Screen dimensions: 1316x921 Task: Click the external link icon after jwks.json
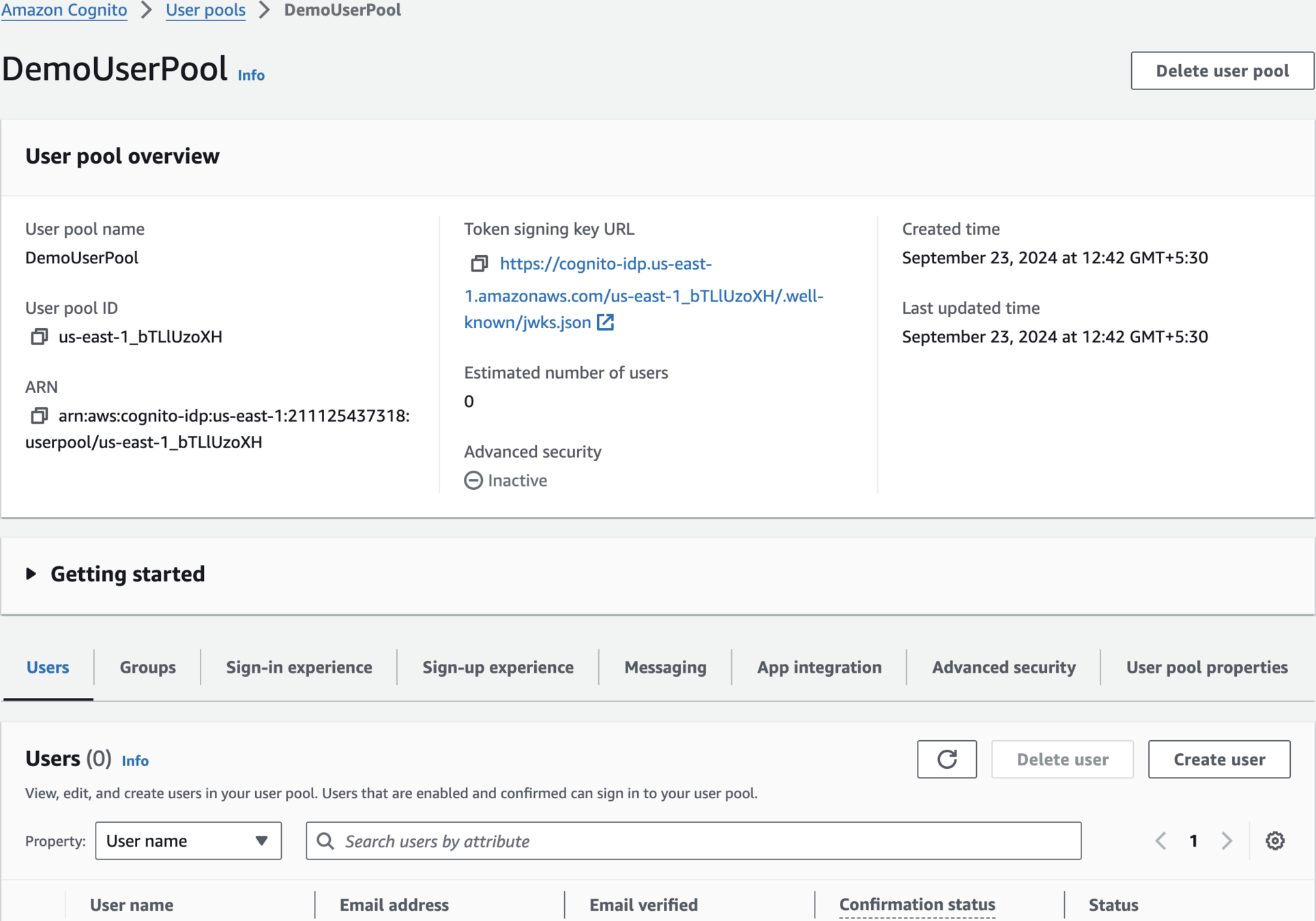(605, 322)
